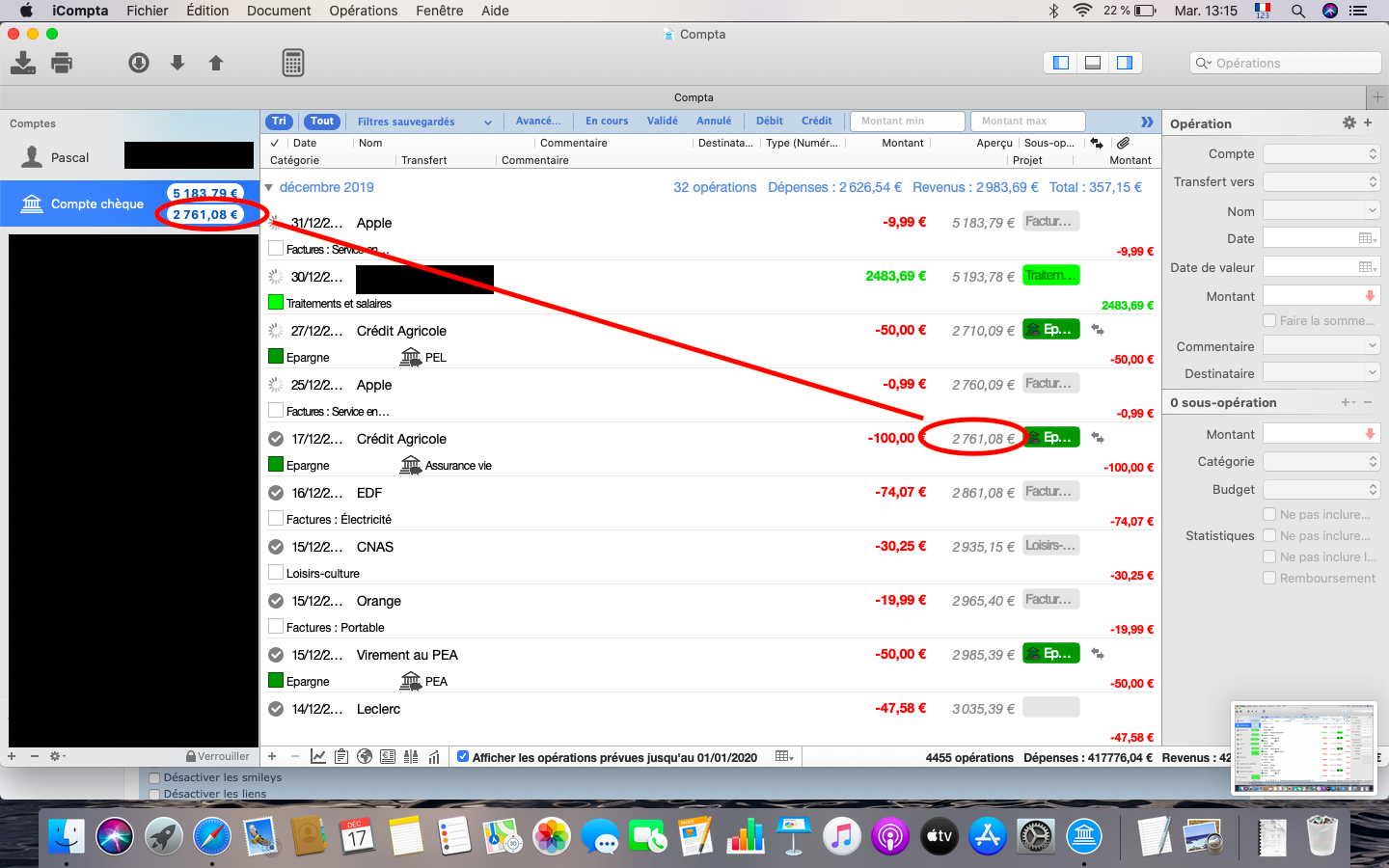
Task: Open the Opérations menu
Action: click(x=363, y=11)
